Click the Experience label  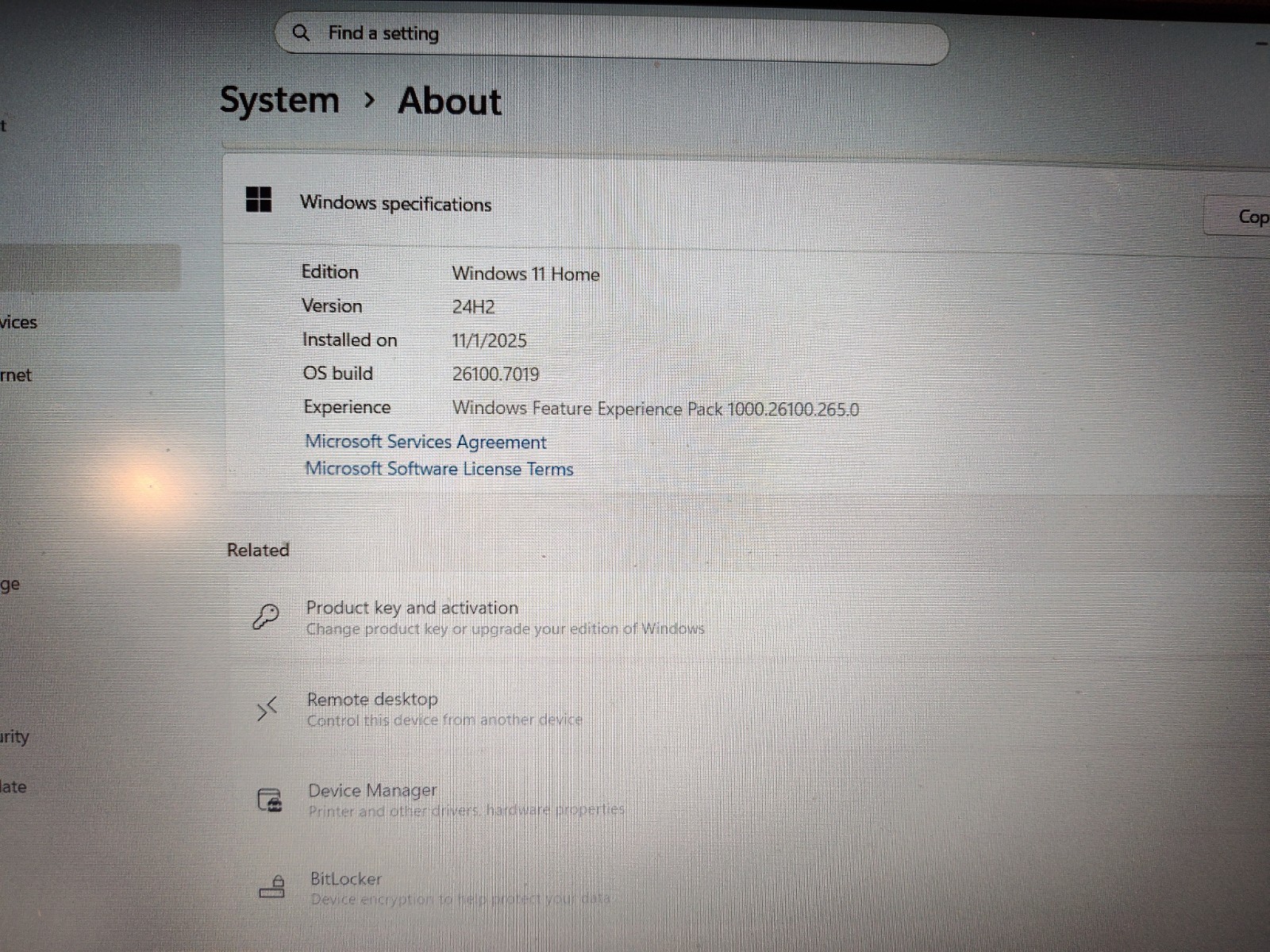(347, 407)
